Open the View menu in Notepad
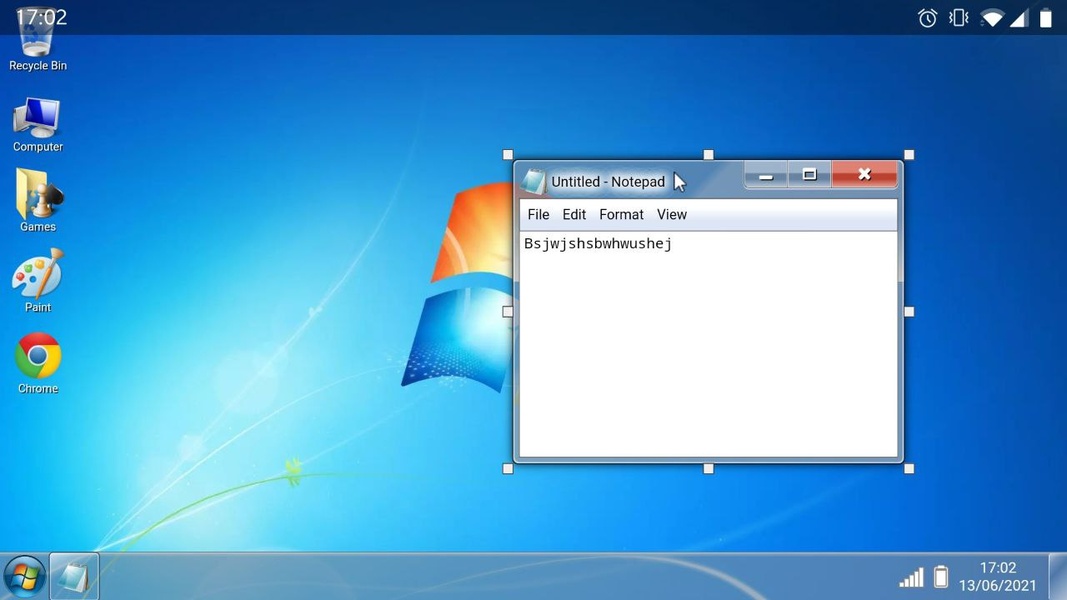Image resolution: width=1067 pixels, height=600 pixels. pos(672,214)
